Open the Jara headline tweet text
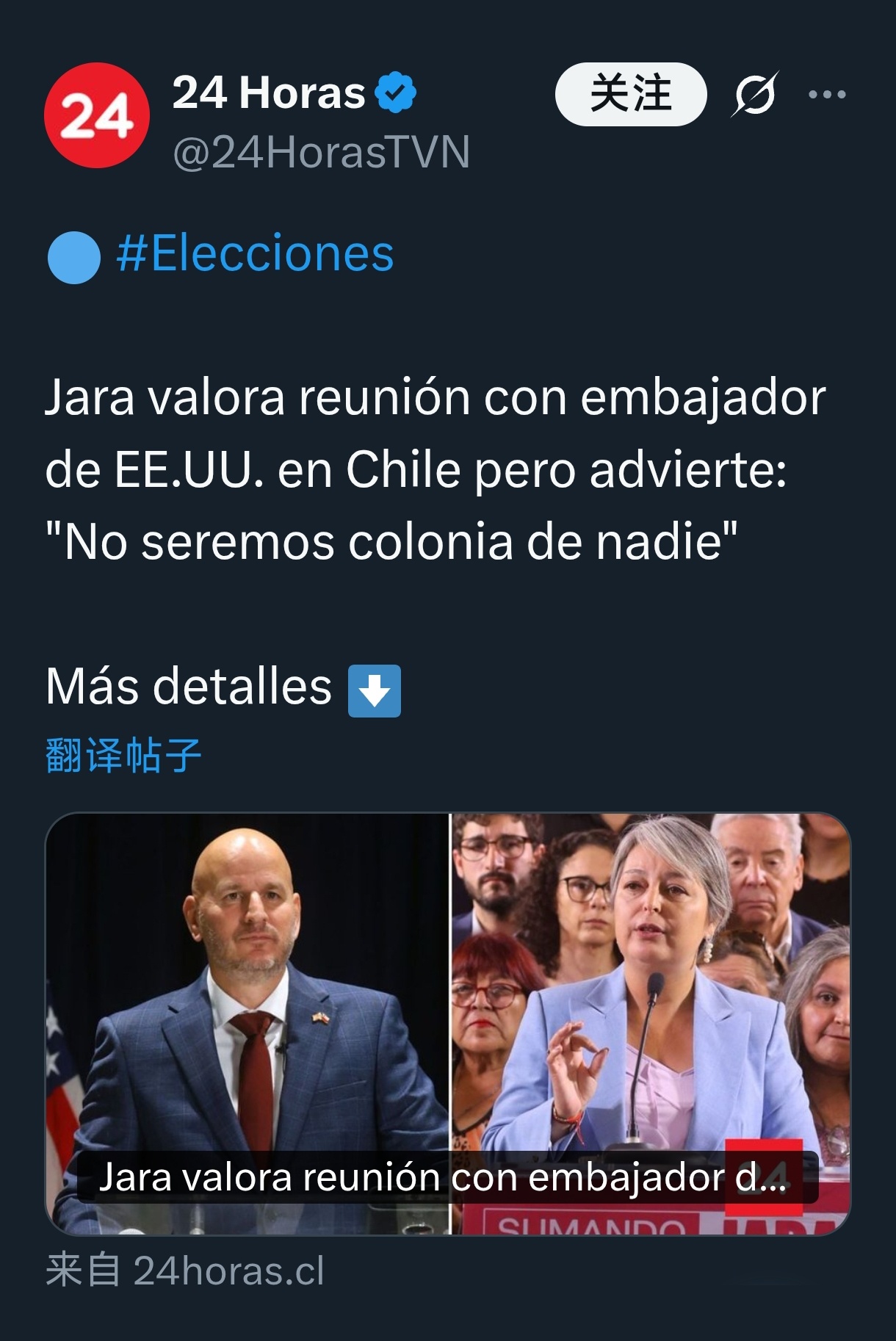 [436, 469]
